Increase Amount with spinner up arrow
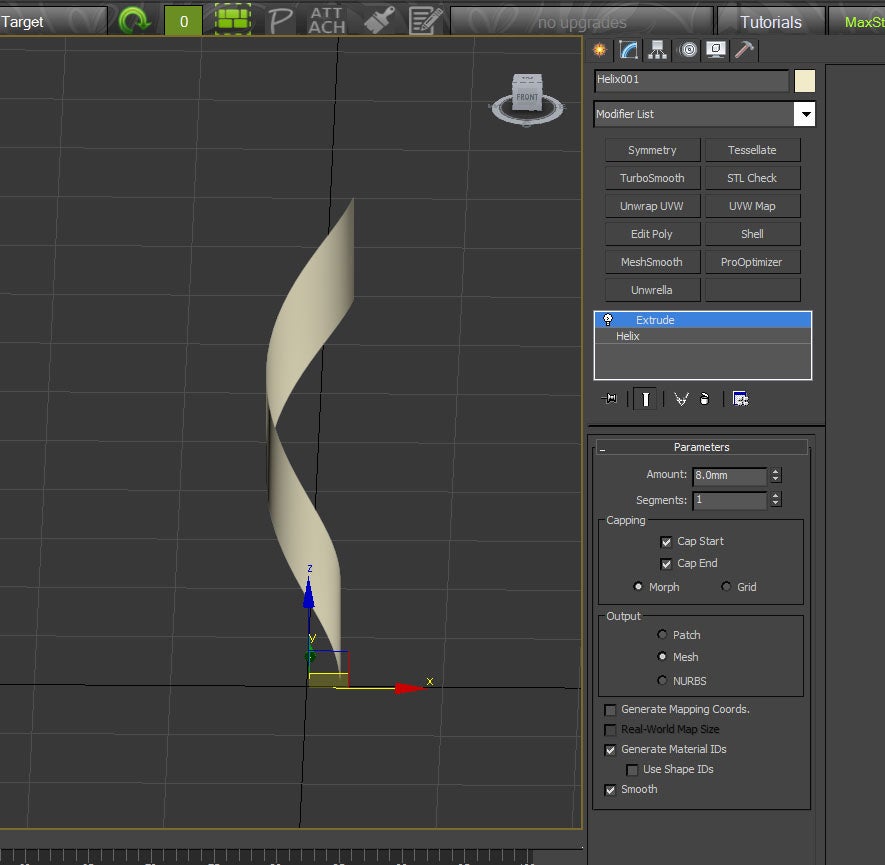The image size is (885, 865). (776, 472)
